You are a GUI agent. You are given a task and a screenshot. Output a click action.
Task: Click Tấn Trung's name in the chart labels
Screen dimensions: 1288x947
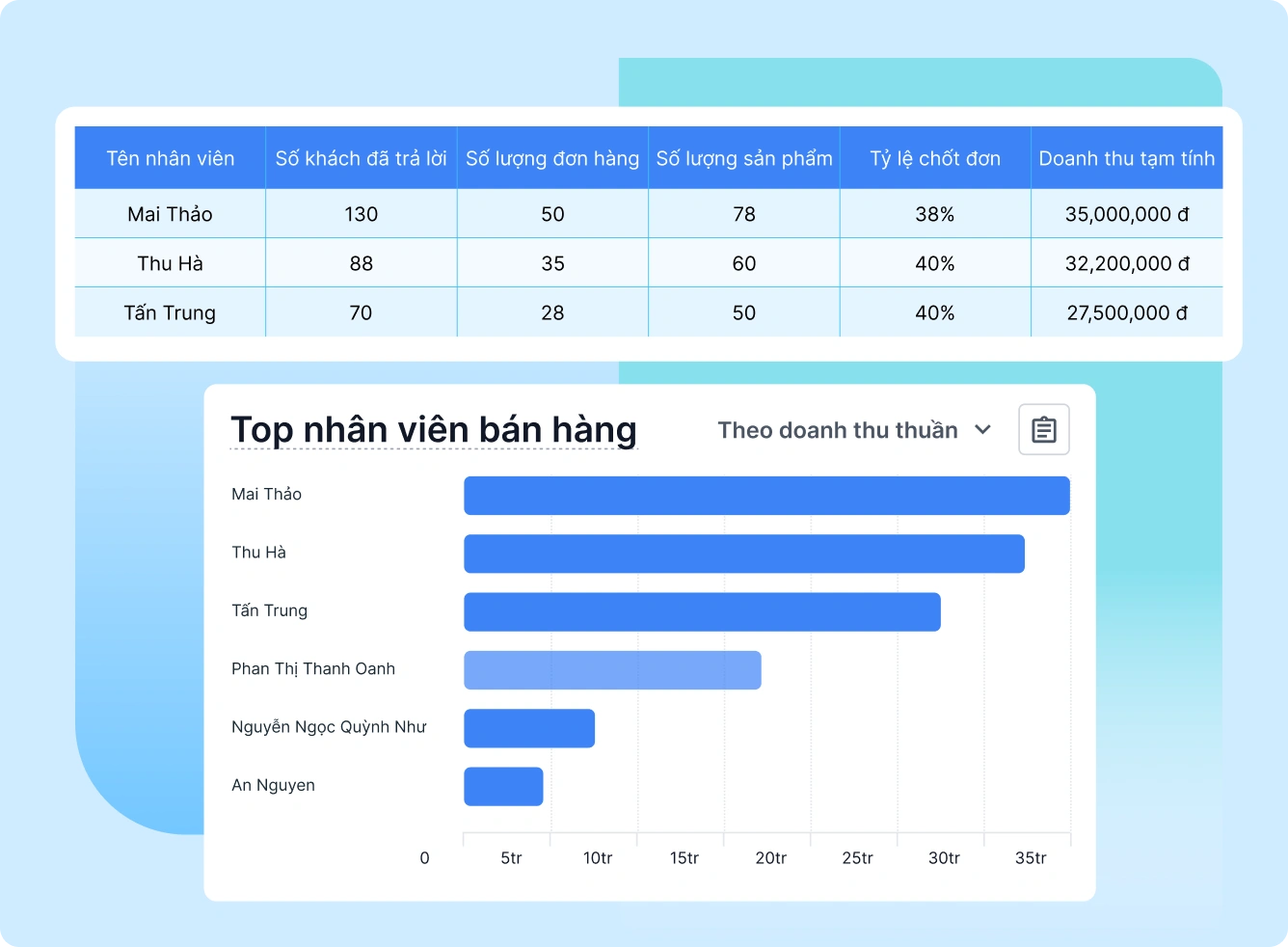[x=269, y=609]
